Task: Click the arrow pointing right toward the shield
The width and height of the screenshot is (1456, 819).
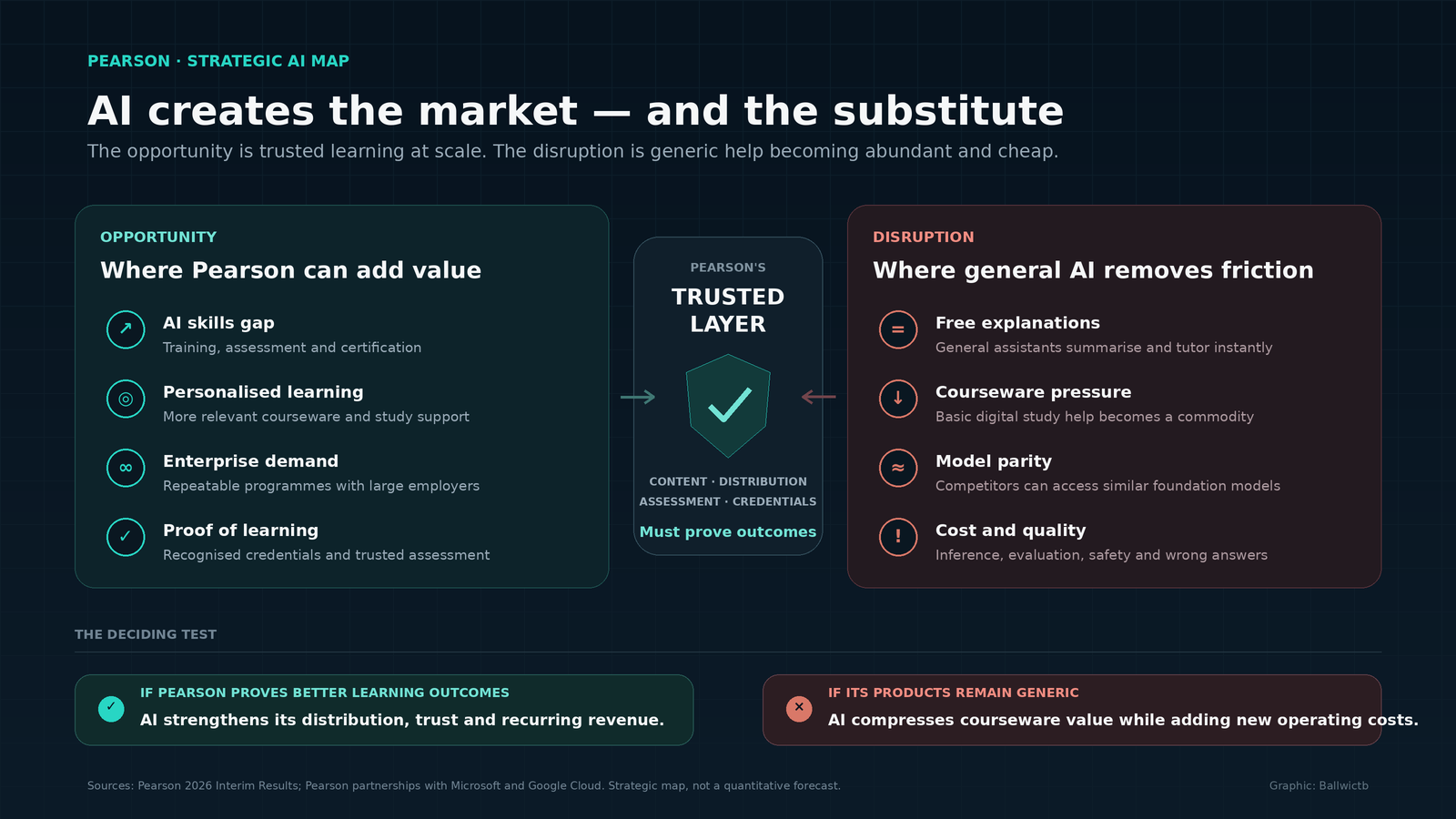Action: [638, 397]
